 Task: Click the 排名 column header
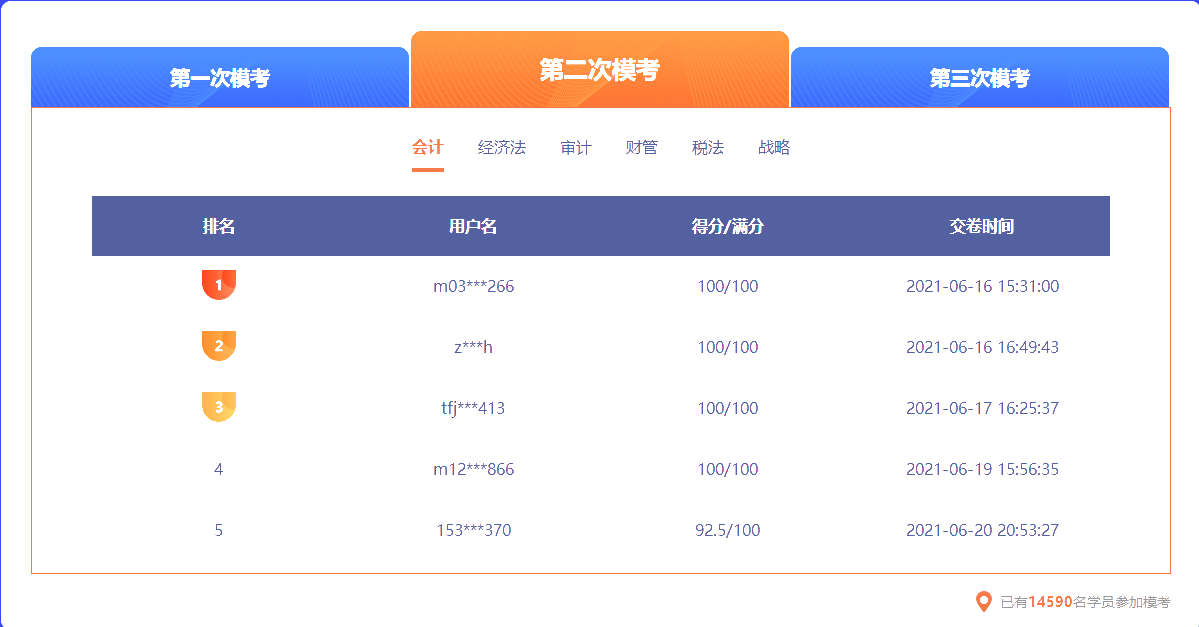coord(218,226)
